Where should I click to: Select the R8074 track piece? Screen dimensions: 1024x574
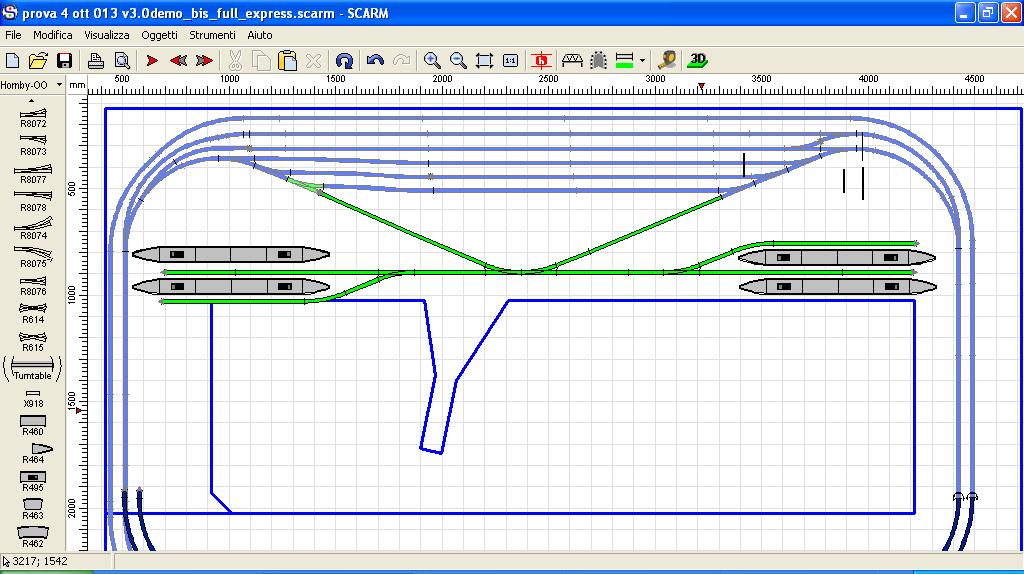pyautogui.click(x=33, y=229)
